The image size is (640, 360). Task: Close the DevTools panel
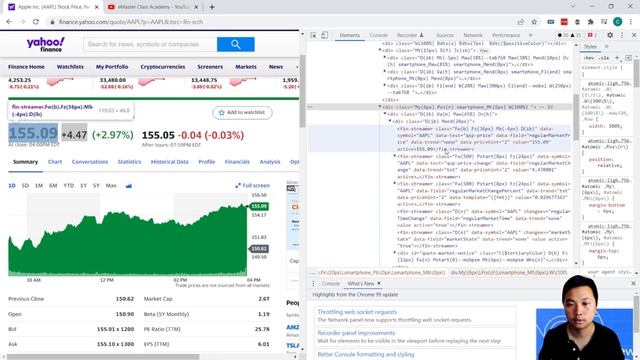tap(634, 35)
